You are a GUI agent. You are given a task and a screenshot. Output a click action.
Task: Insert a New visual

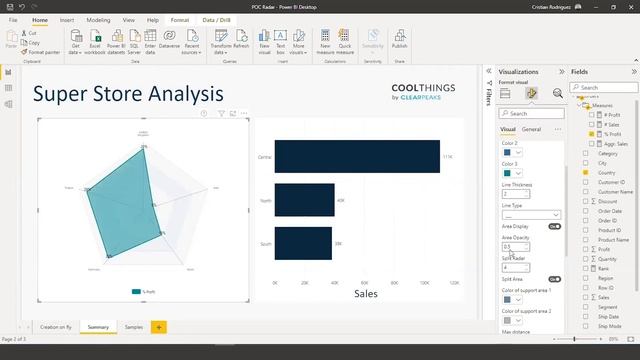264,42
